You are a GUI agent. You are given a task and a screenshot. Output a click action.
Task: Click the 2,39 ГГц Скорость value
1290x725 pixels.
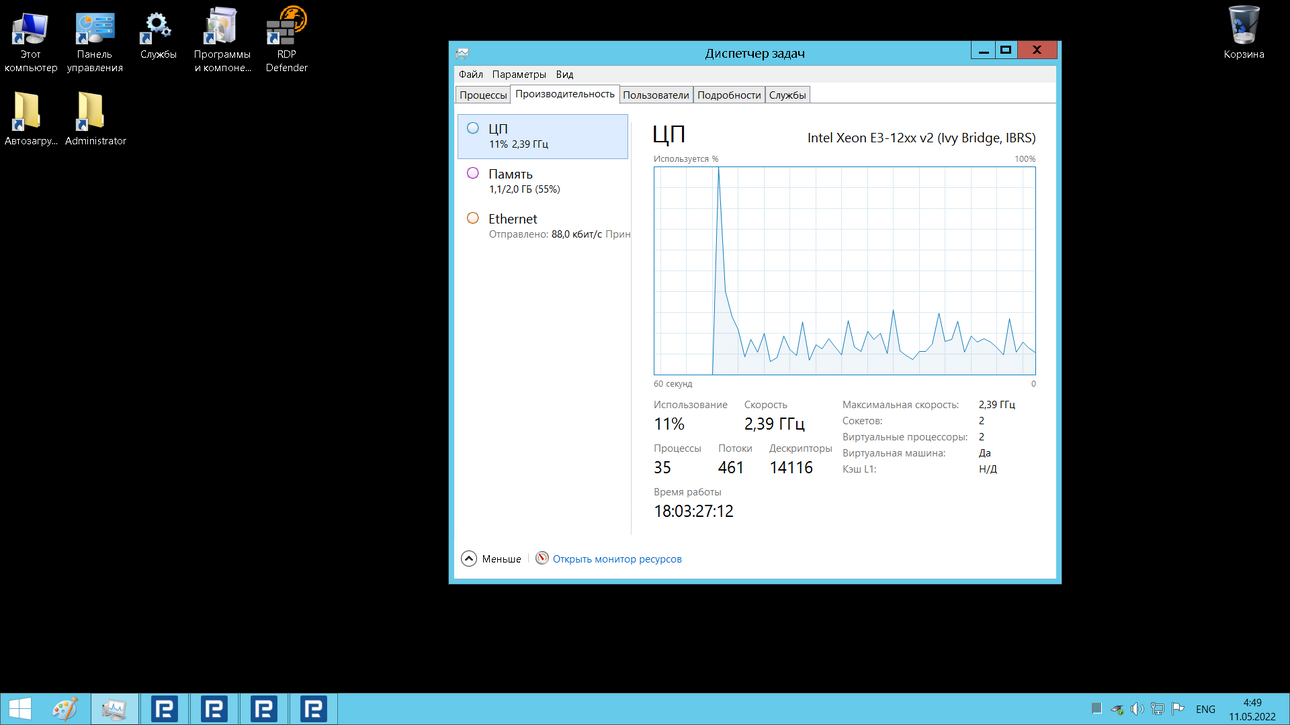pyautogui.click(x=775, y=424)
